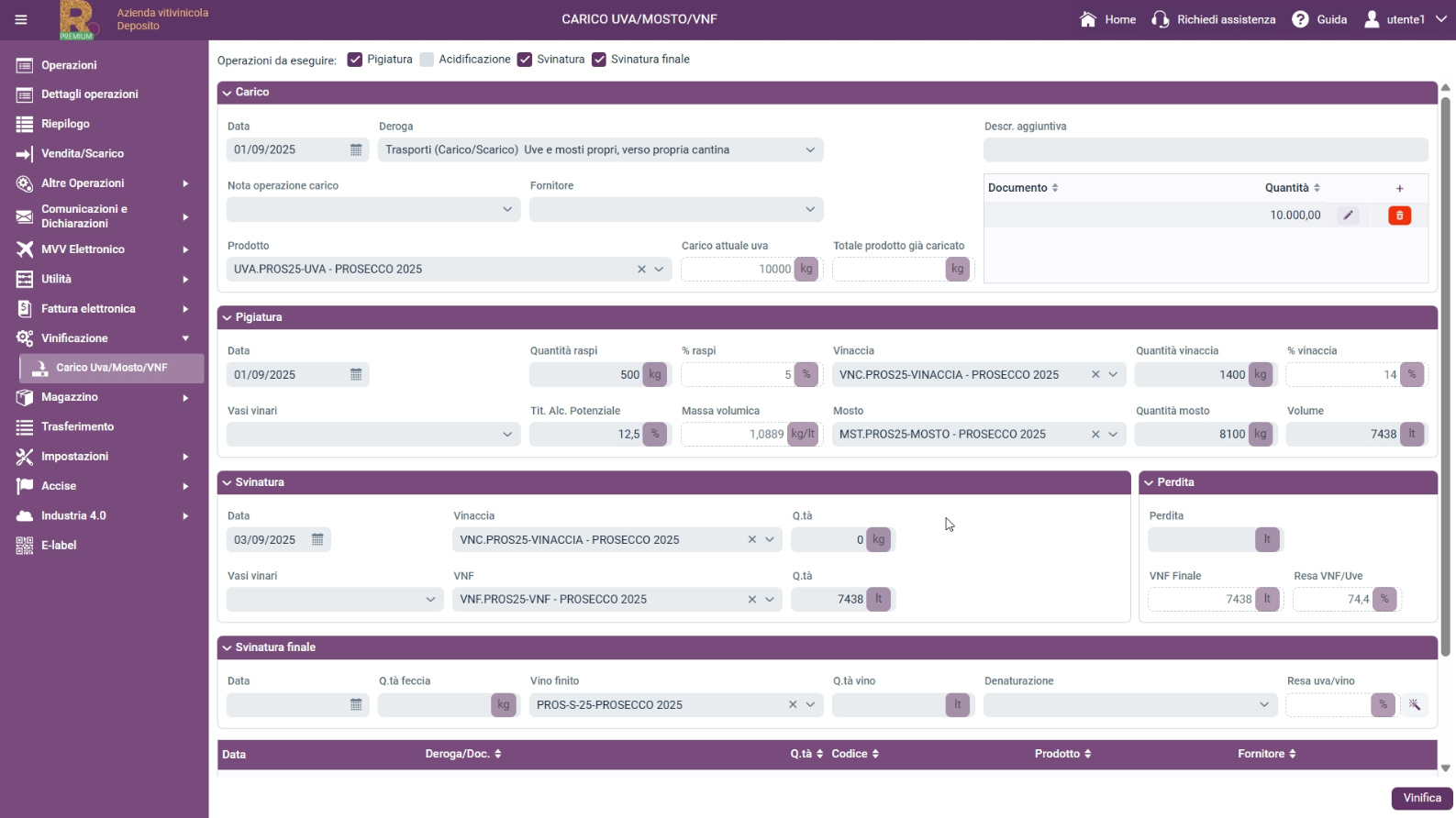The image size is (1456, 818).
Task: Open the Guida question mark icon
Action: click(x=1300, y=19)
